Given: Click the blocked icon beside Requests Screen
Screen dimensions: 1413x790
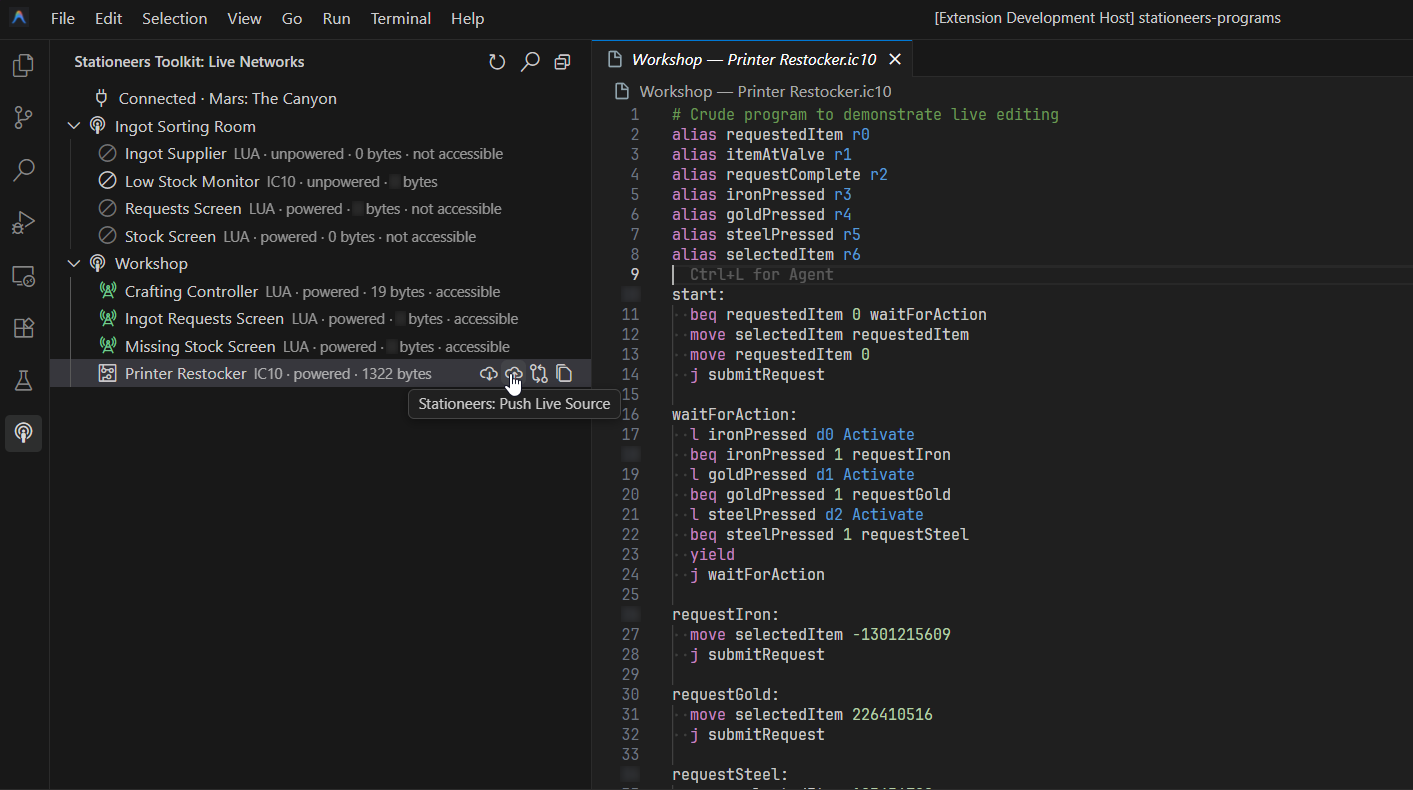Looking at the screenshot, I should coord(107,209).
